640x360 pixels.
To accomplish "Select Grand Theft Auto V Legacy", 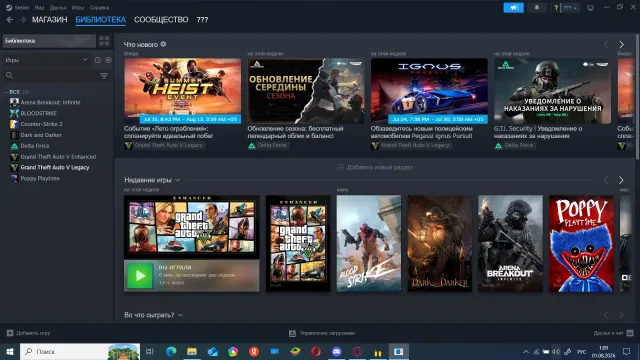I will (x=55, y=167).
